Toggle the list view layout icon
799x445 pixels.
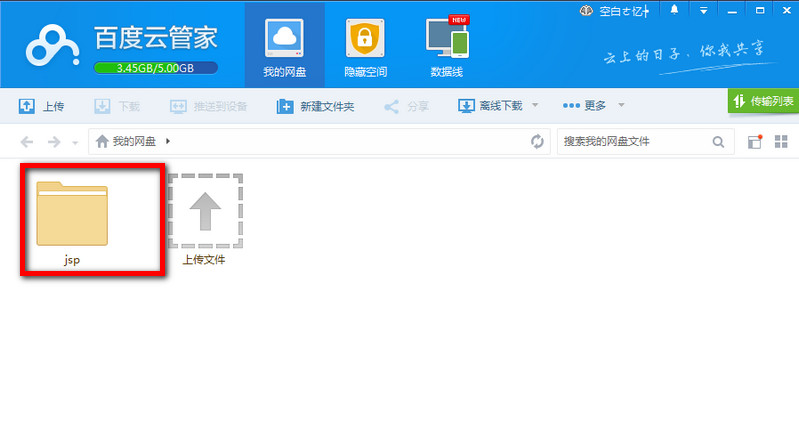tap(755, 142)
